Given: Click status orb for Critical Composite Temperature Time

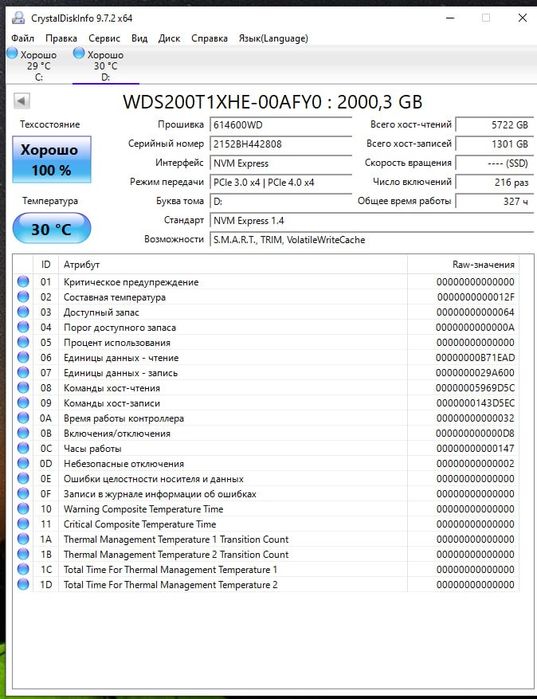Looking at the screenshot, I should [x=23, y=524].
